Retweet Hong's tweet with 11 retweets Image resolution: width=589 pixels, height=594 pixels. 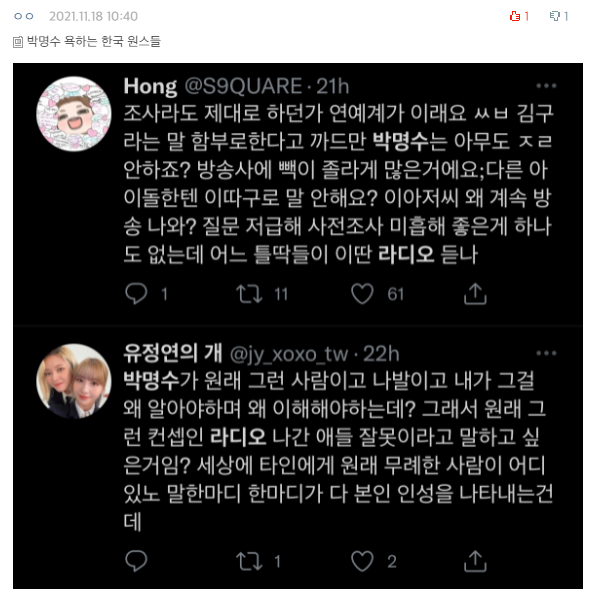pos(249,294)
